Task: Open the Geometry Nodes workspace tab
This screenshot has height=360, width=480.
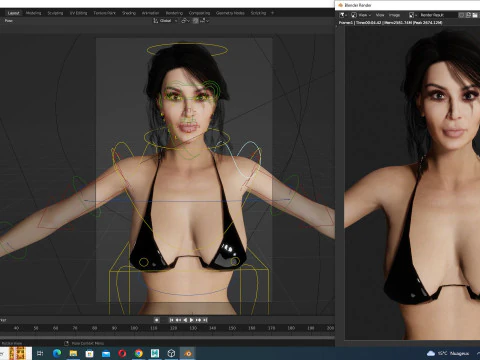Action: (x=230, y=13)
